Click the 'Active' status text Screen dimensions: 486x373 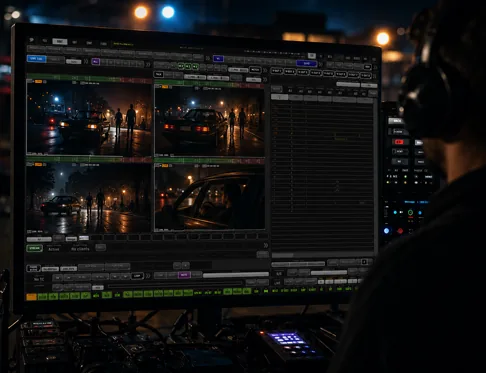(54, 249)
